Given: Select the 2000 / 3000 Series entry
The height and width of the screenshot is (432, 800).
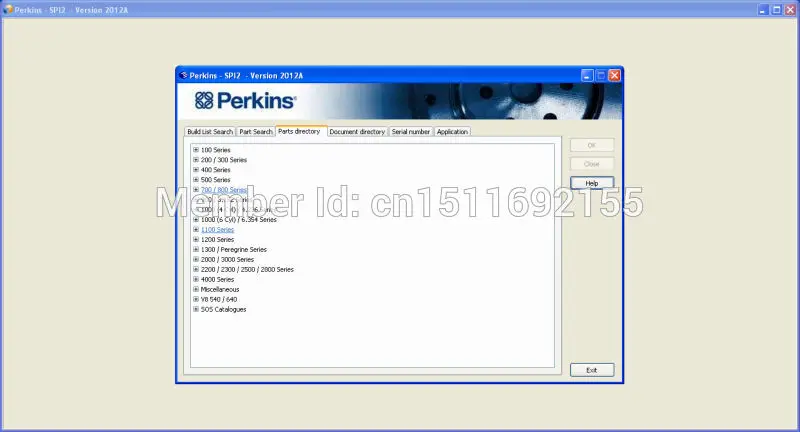Looking at the screenshot, I should tap(227, 259).
